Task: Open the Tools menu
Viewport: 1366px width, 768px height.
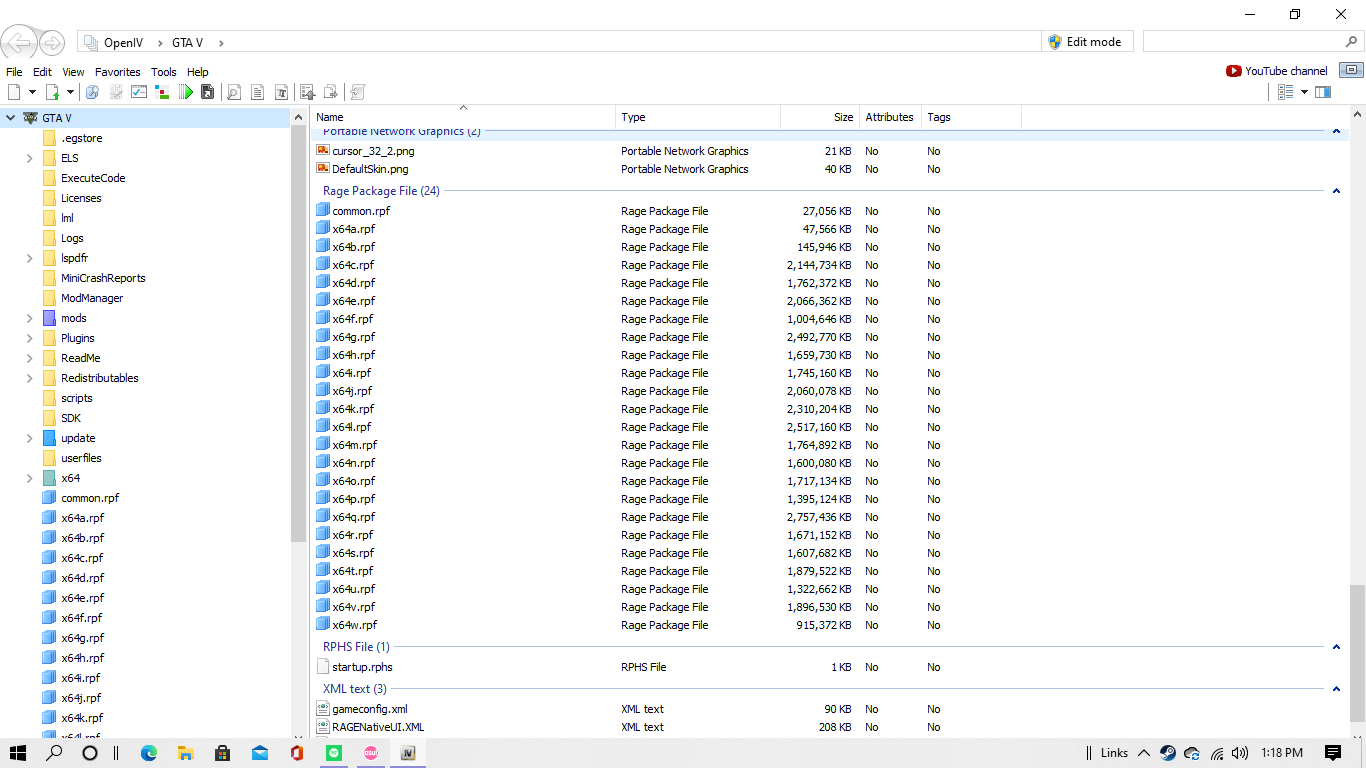Action: (164, 72)
